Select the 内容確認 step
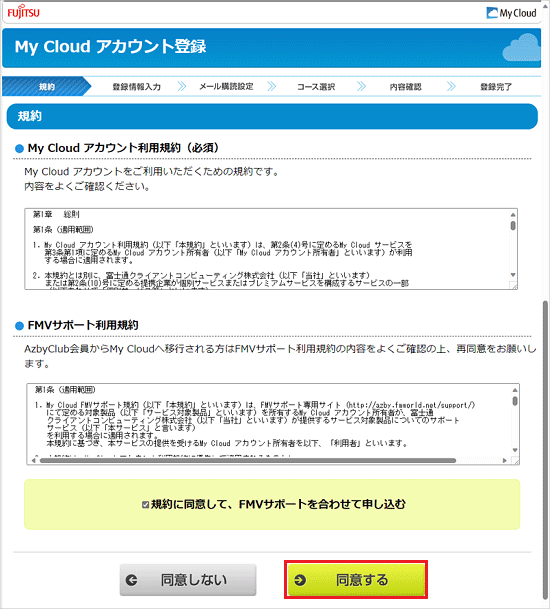The width and height of the screenshot is (550, 609). point(406,87)
